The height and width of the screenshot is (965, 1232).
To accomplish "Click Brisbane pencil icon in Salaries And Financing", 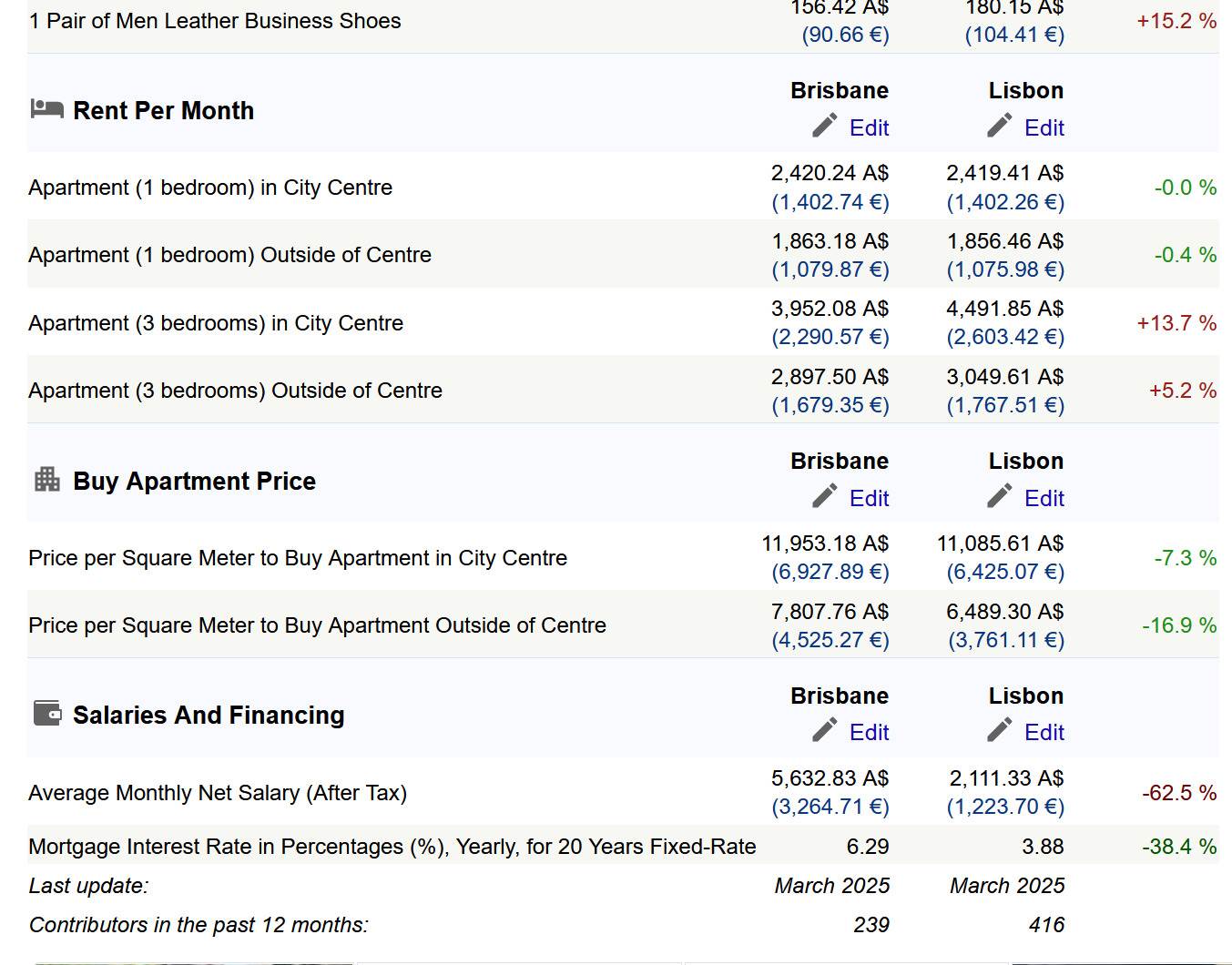I will (825, 730).
